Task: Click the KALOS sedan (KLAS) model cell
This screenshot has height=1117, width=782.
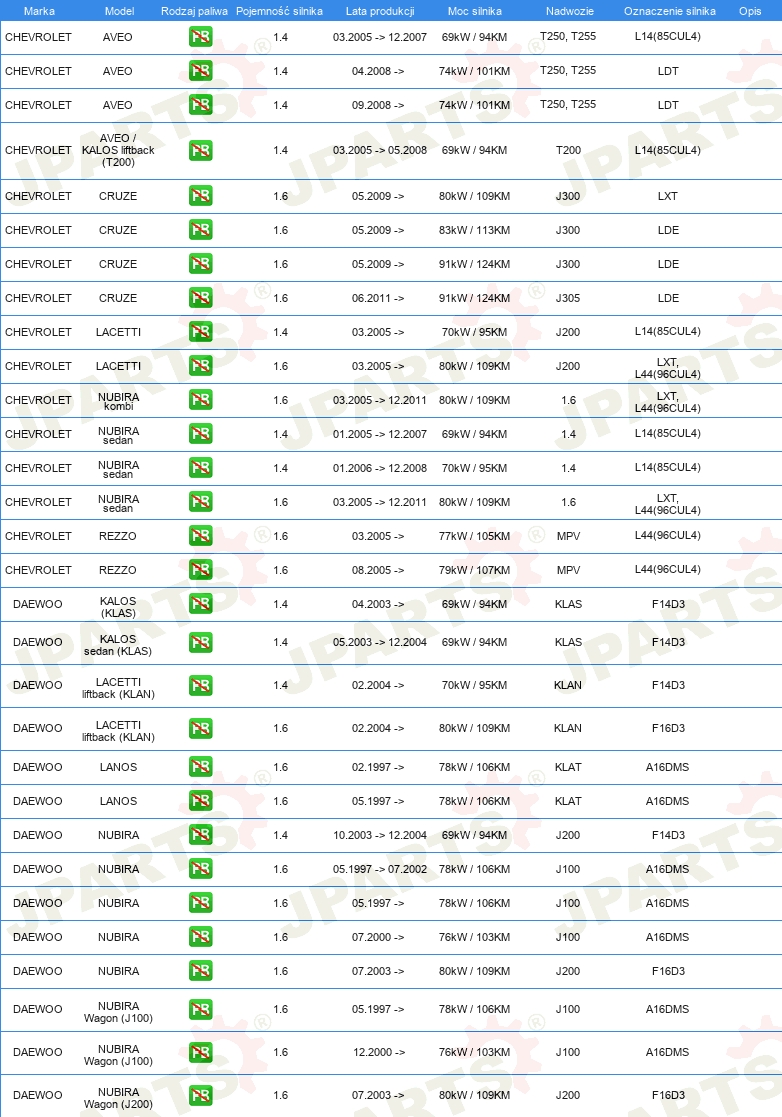Action: point(118,645)
